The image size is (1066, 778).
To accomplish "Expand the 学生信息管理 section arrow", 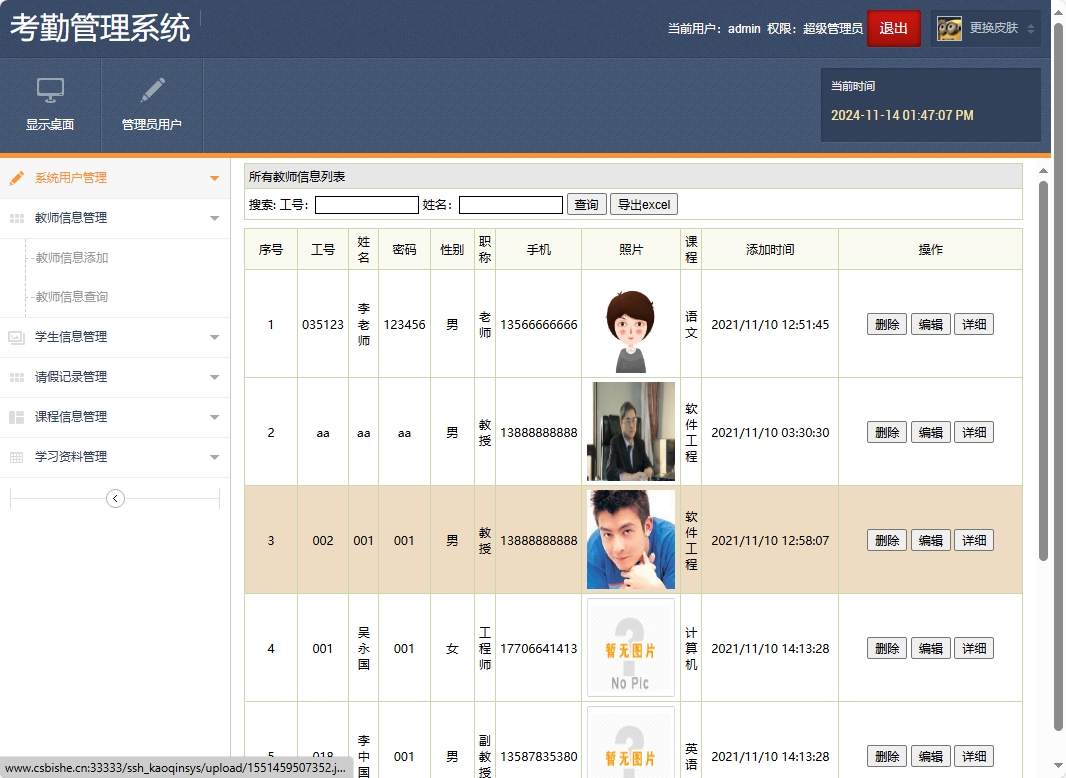I will [x=214, y=337].
